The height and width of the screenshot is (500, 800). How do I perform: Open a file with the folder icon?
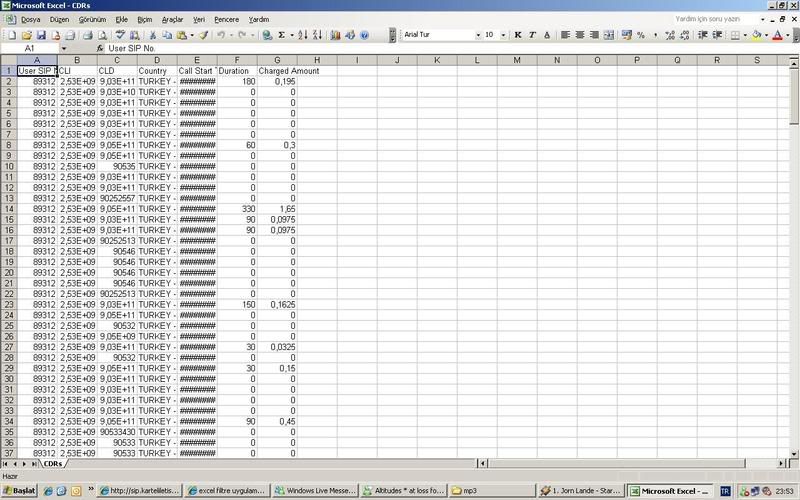tap(27, 35)
